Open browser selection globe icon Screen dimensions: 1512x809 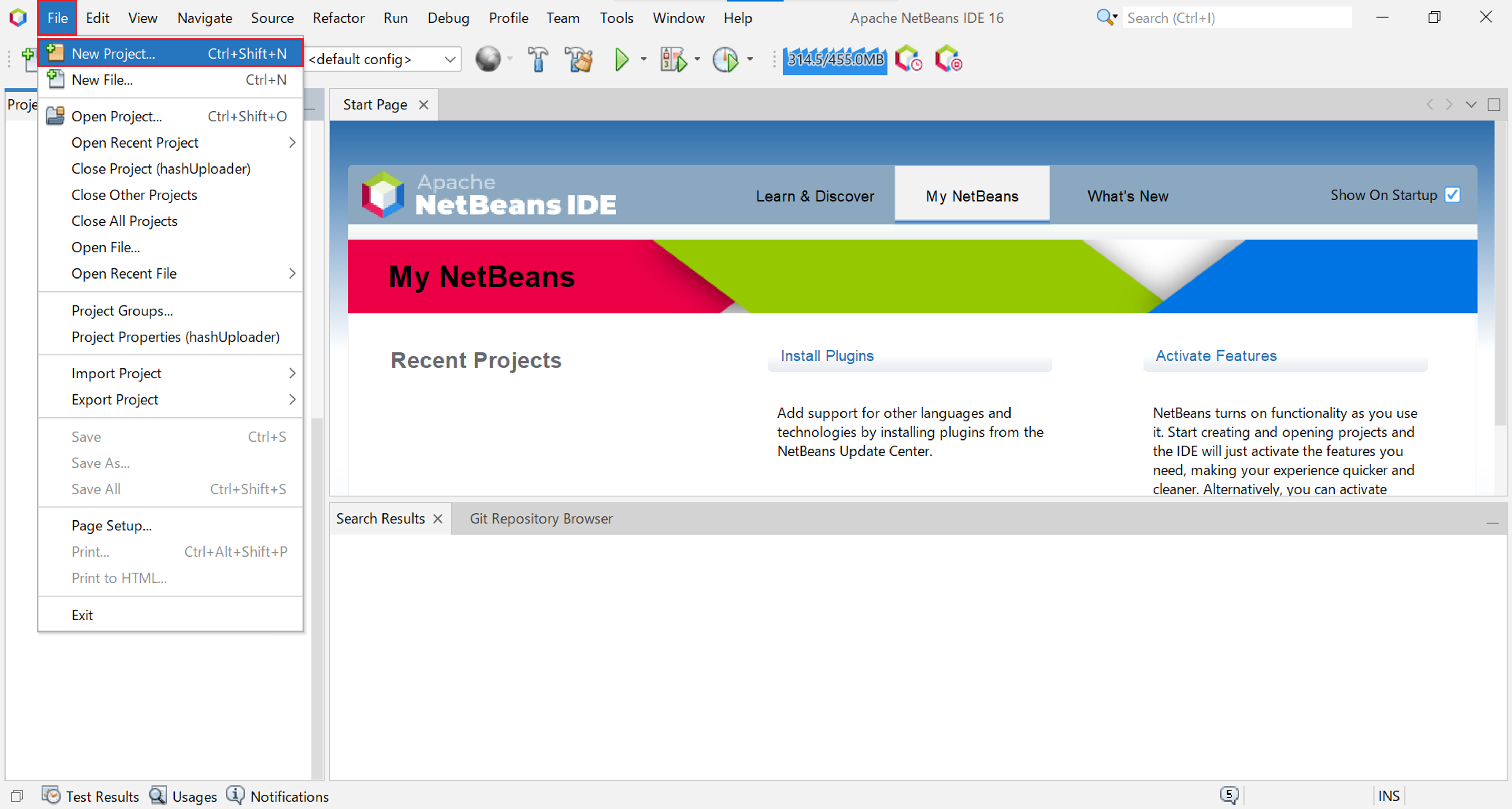coord(488,59)
